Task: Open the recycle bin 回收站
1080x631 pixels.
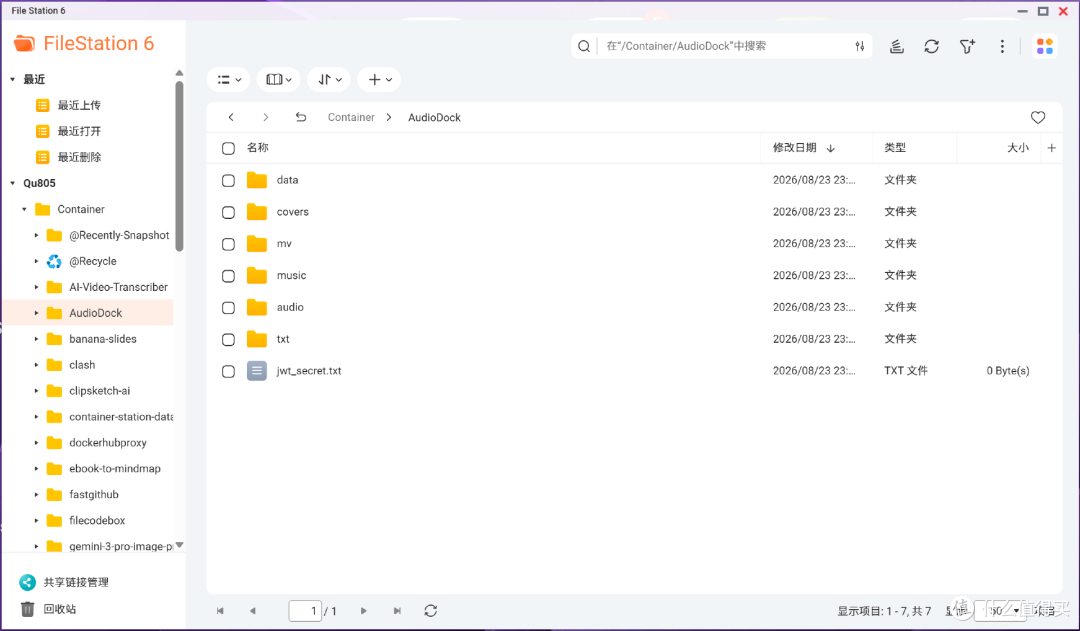Action: click(x=60, y=609)
